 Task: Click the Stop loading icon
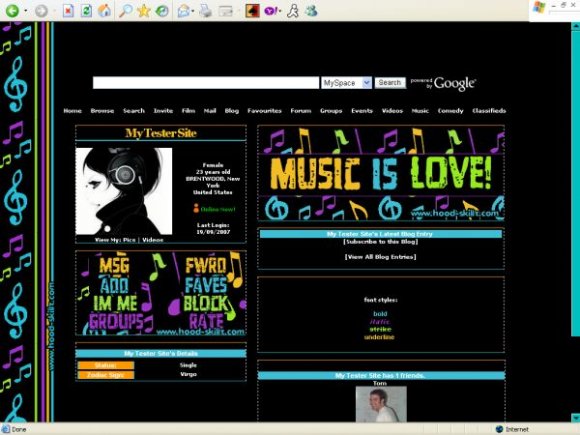click(68, 11)
